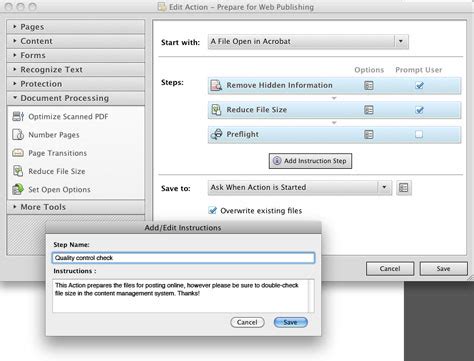Open options for Reduce File Size step
474x361 pixels.
click(369, 110)
